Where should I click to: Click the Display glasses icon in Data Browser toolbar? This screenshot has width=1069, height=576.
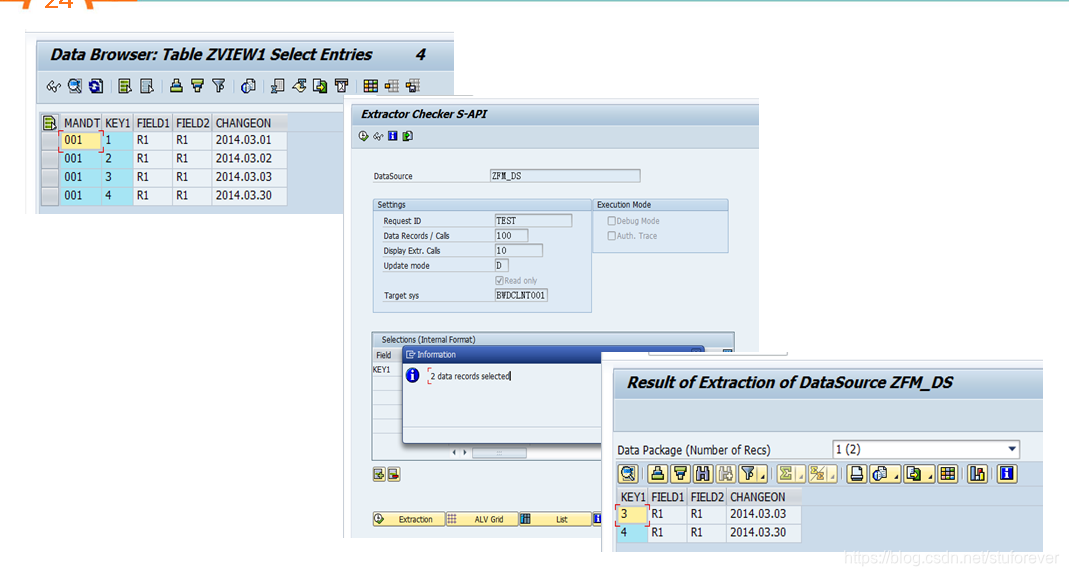(x=53, y=86)
